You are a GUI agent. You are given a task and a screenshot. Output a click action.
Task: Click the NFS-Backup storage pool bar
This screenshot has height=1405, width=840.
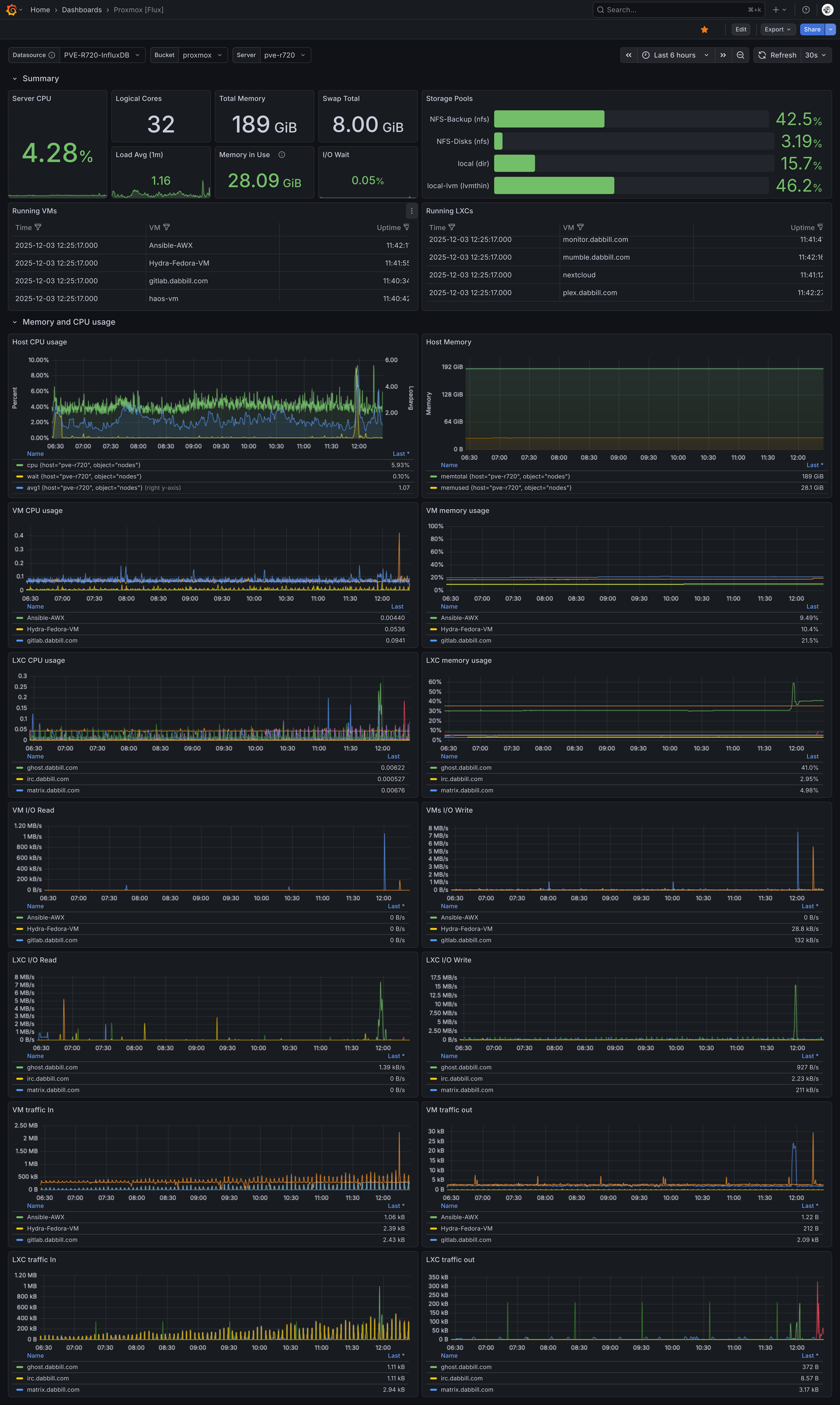[x=549, y=119]
